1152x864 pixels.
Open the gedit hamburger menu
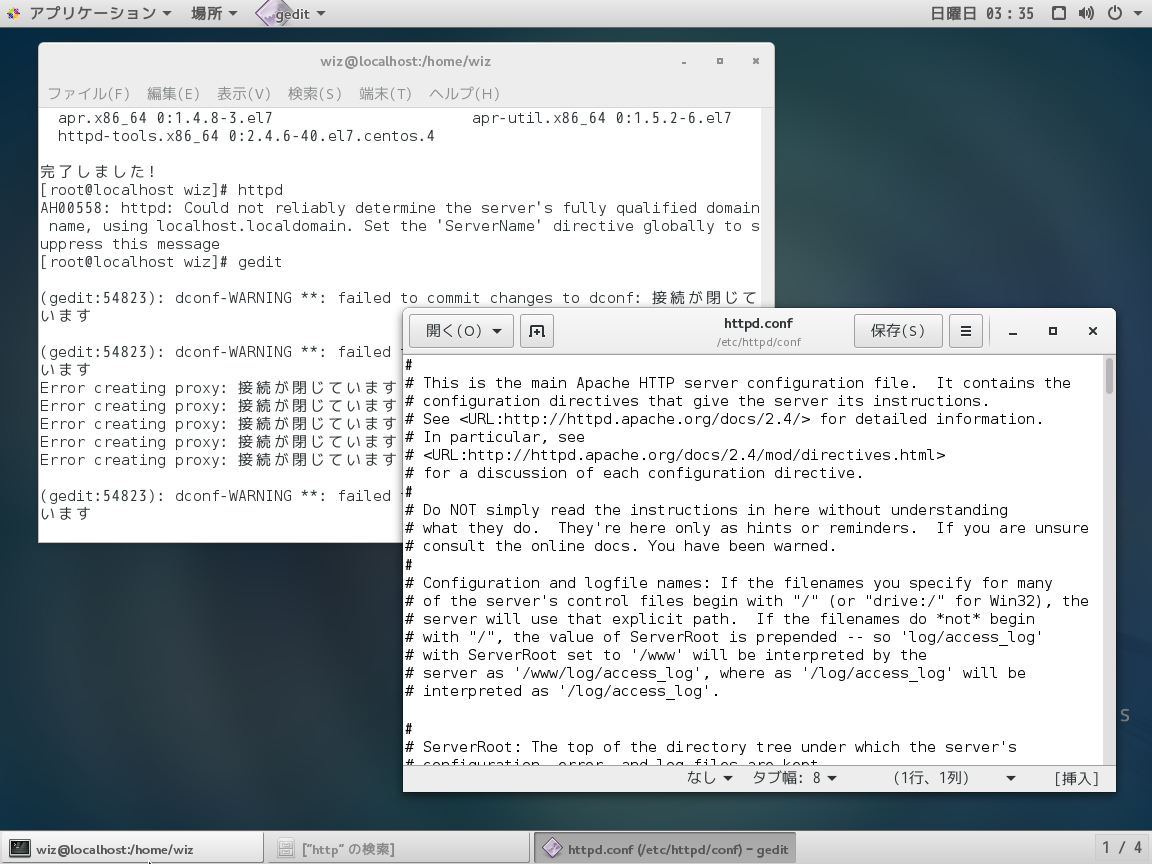coord(965,331)
